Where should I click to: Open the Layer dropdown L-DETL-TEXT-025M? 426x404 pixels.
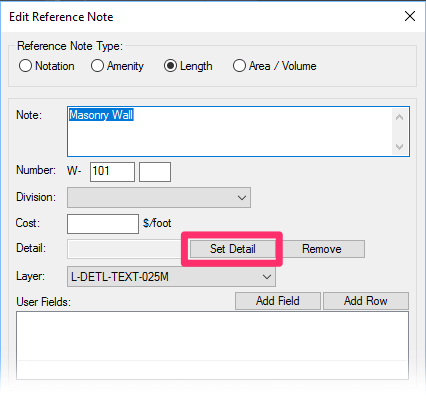click(171, 276)
